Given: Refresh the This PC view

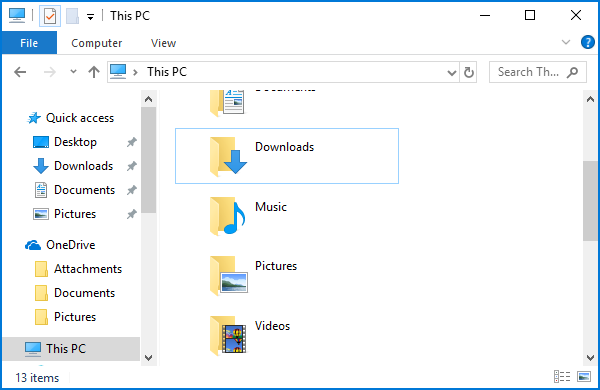Looking at the screenshot, I should coord(468,72).
